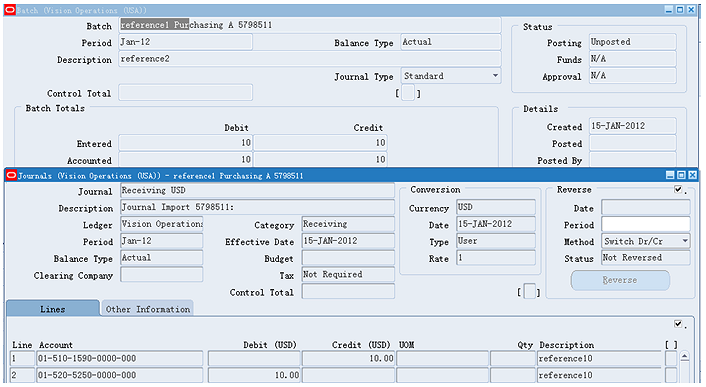Click Batch Description field reference2
Screen dimensions: 706x387
pos(310,59)
